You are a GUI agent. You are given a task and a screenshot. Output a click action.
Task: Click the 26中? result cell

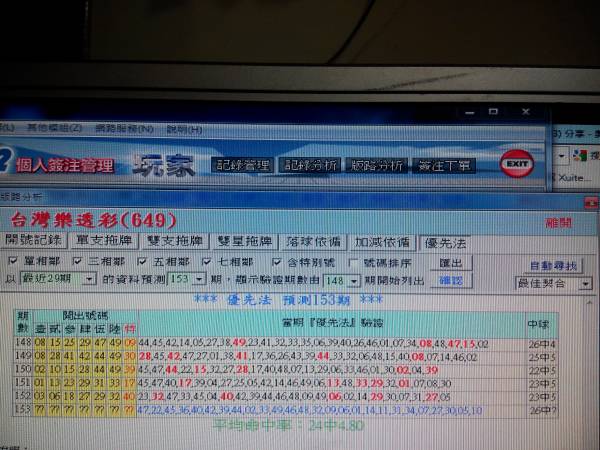pos(542,411)
